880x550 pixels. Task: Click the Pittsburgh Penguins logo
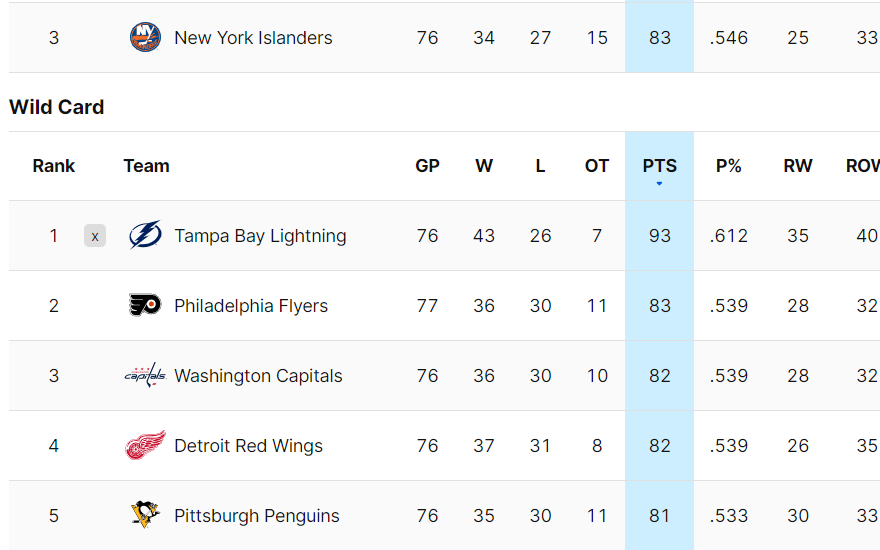(x=145, y=515)
